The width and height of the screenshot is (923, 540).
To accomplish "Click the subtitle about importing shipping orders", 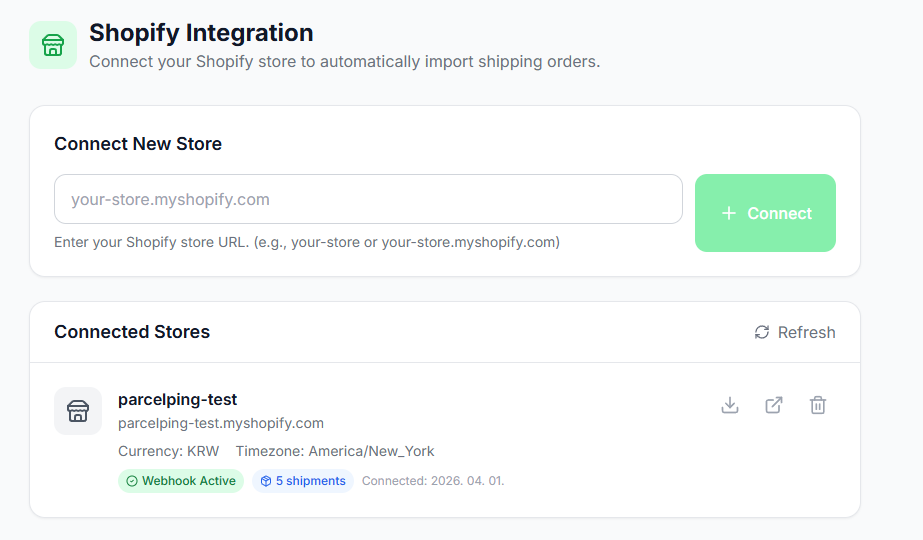I will [x=344, y=62].
